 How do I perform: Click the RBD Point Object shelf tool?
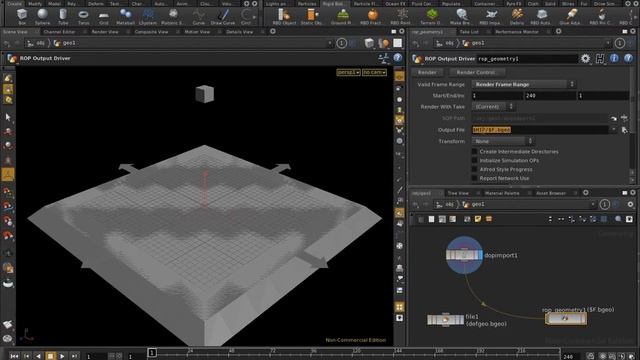click(401, 16)
